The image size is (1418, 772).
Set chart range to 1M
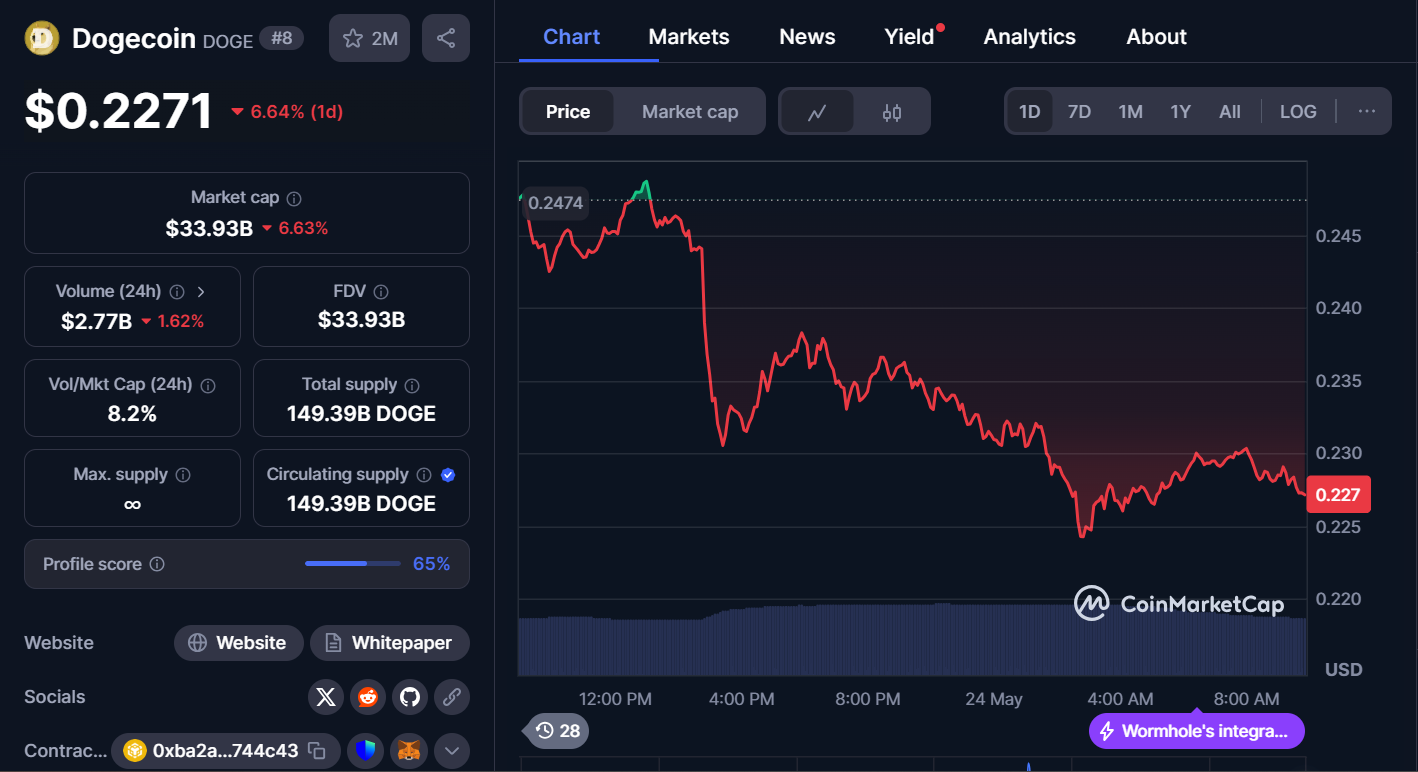pos(1130,111)
